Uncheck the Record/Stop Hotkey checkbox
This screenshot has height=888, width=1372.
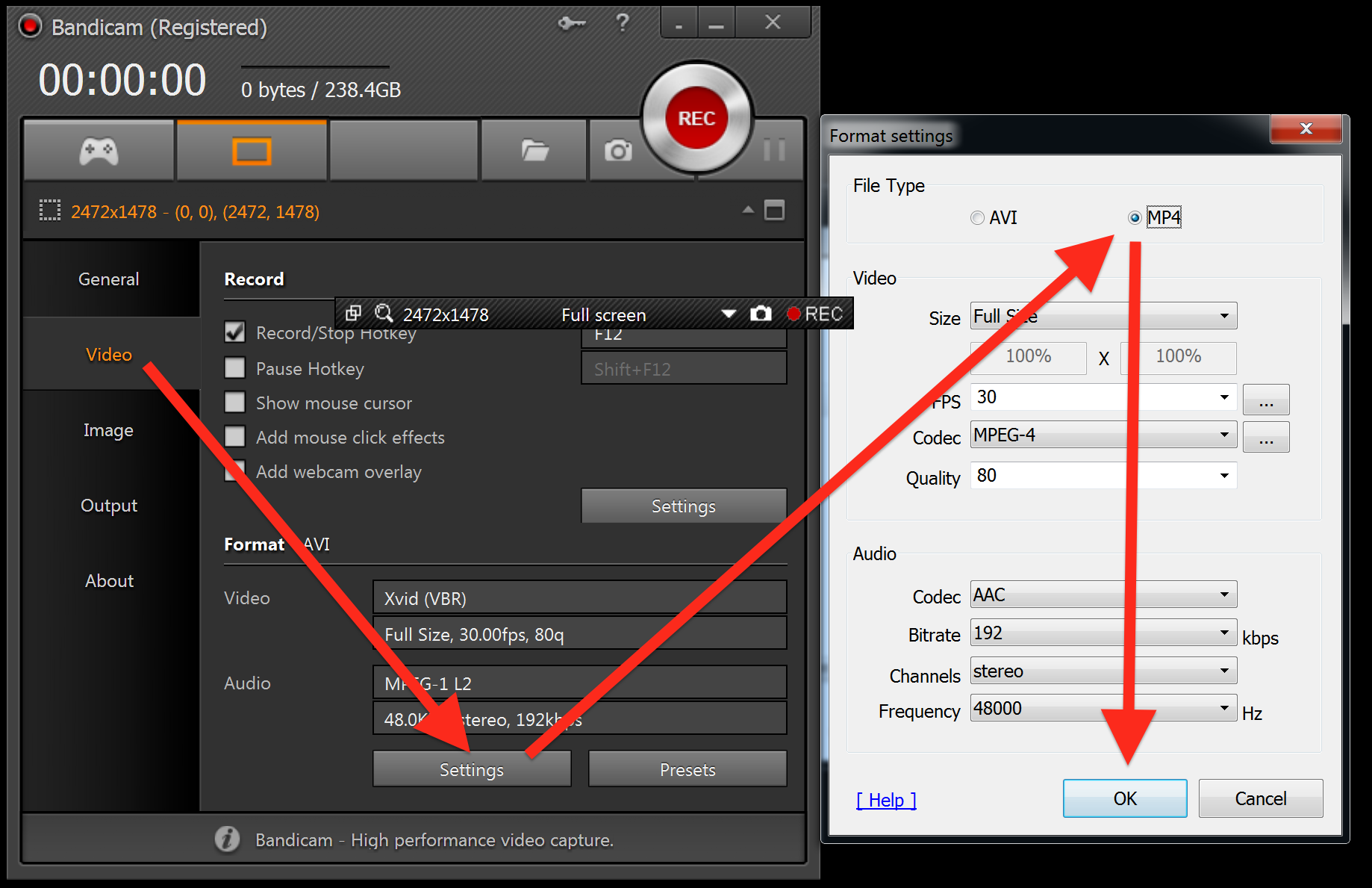click(x=235, y=332)
